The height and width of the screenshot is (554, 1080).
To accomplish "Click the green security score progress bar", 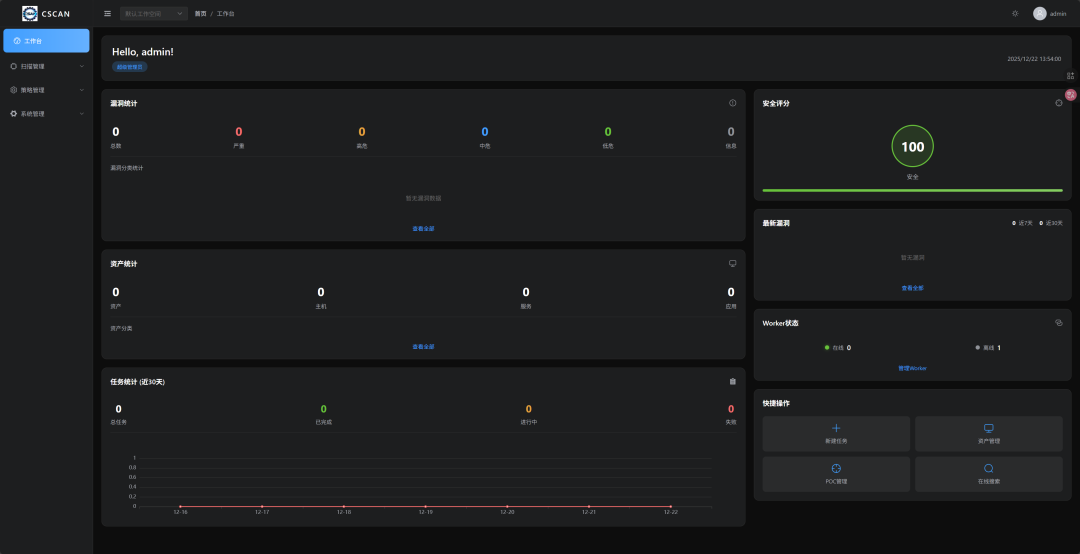I will pyautogui.click(x=912, y=190).
